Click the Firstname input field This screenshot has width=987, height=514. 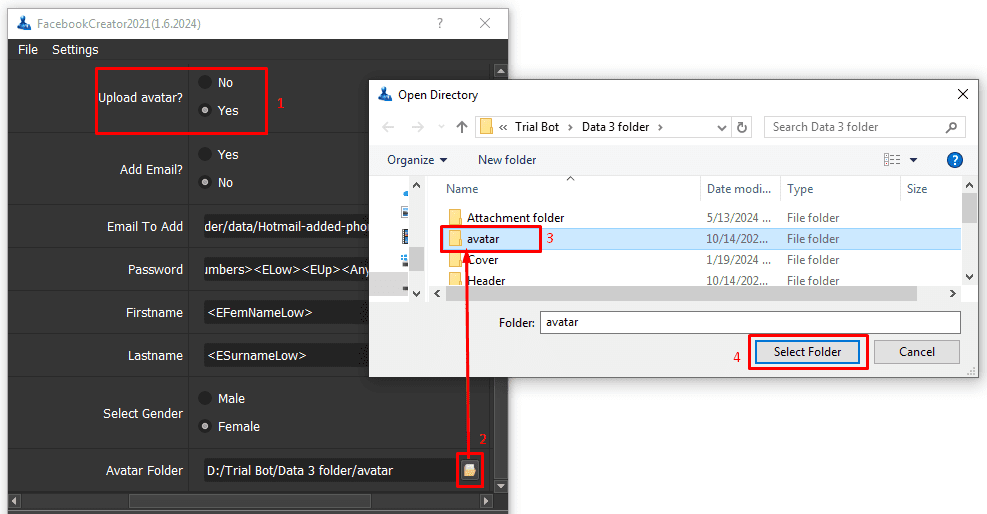coord(286,312)
